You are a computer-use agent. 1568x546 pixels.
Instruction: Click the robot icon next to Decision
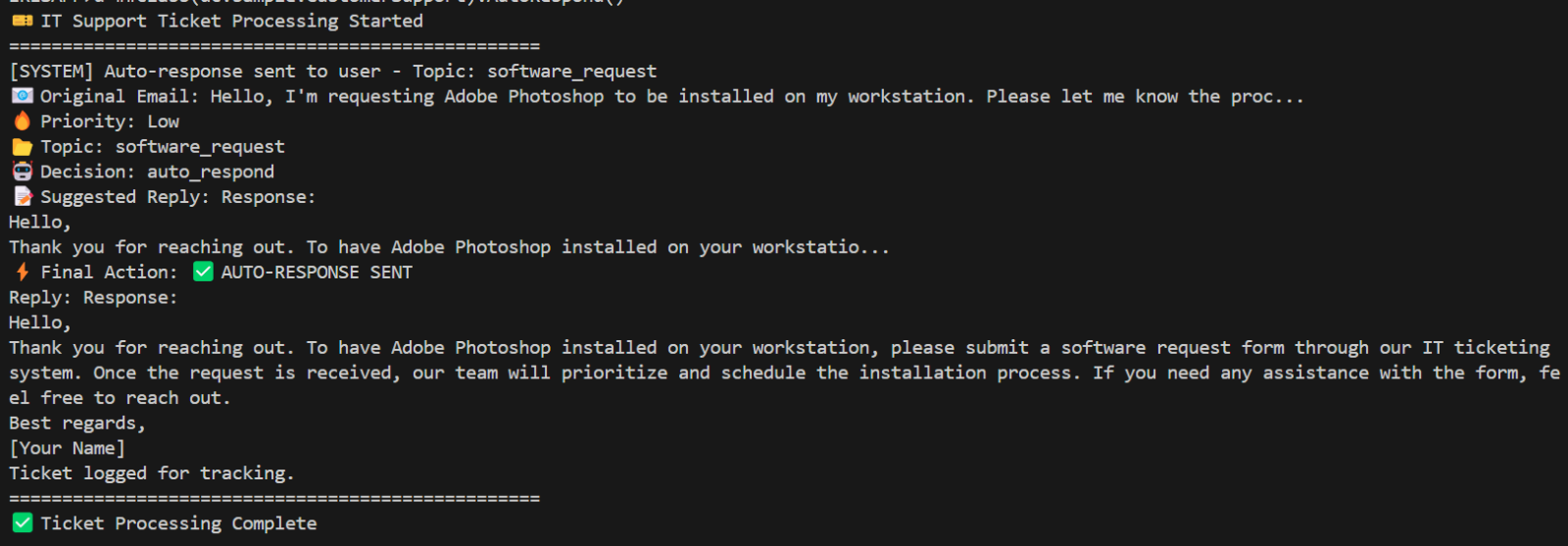tap(22, 172)
